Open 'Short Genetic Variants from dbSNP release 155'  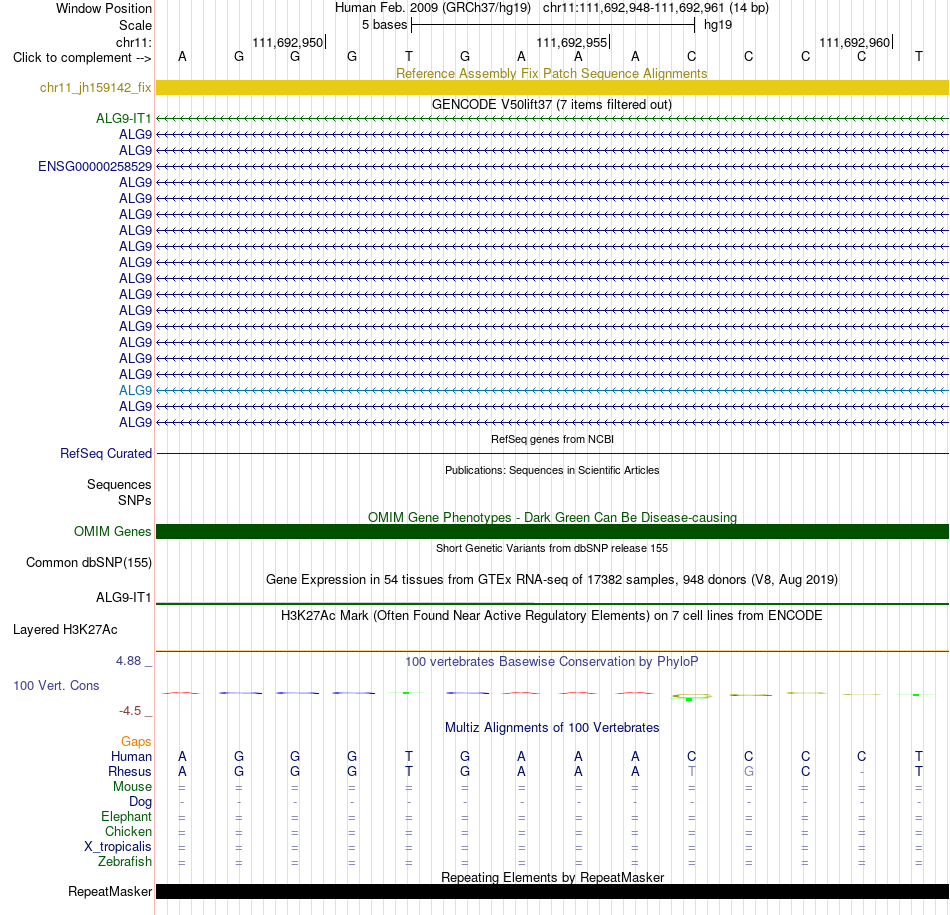pos(552,548)
